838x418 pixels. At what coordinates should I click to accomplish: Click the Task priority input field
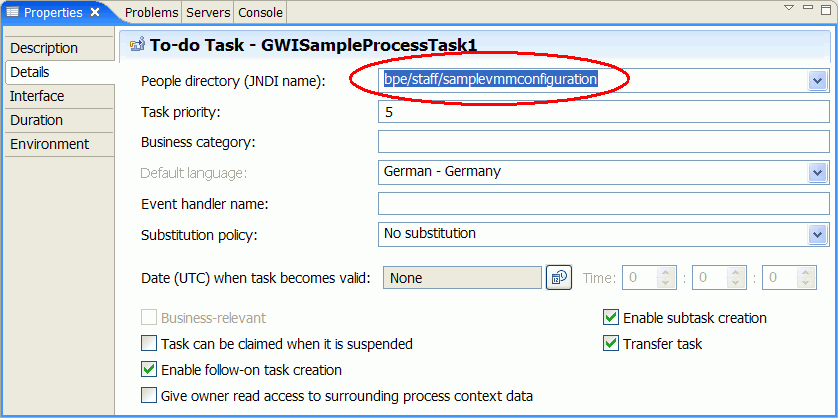(603, 112)
